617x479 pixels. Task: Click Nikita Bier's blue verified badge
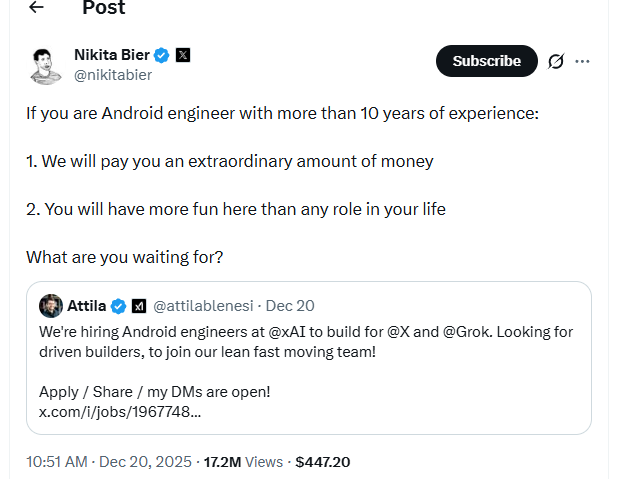click(x=160, y=54)
